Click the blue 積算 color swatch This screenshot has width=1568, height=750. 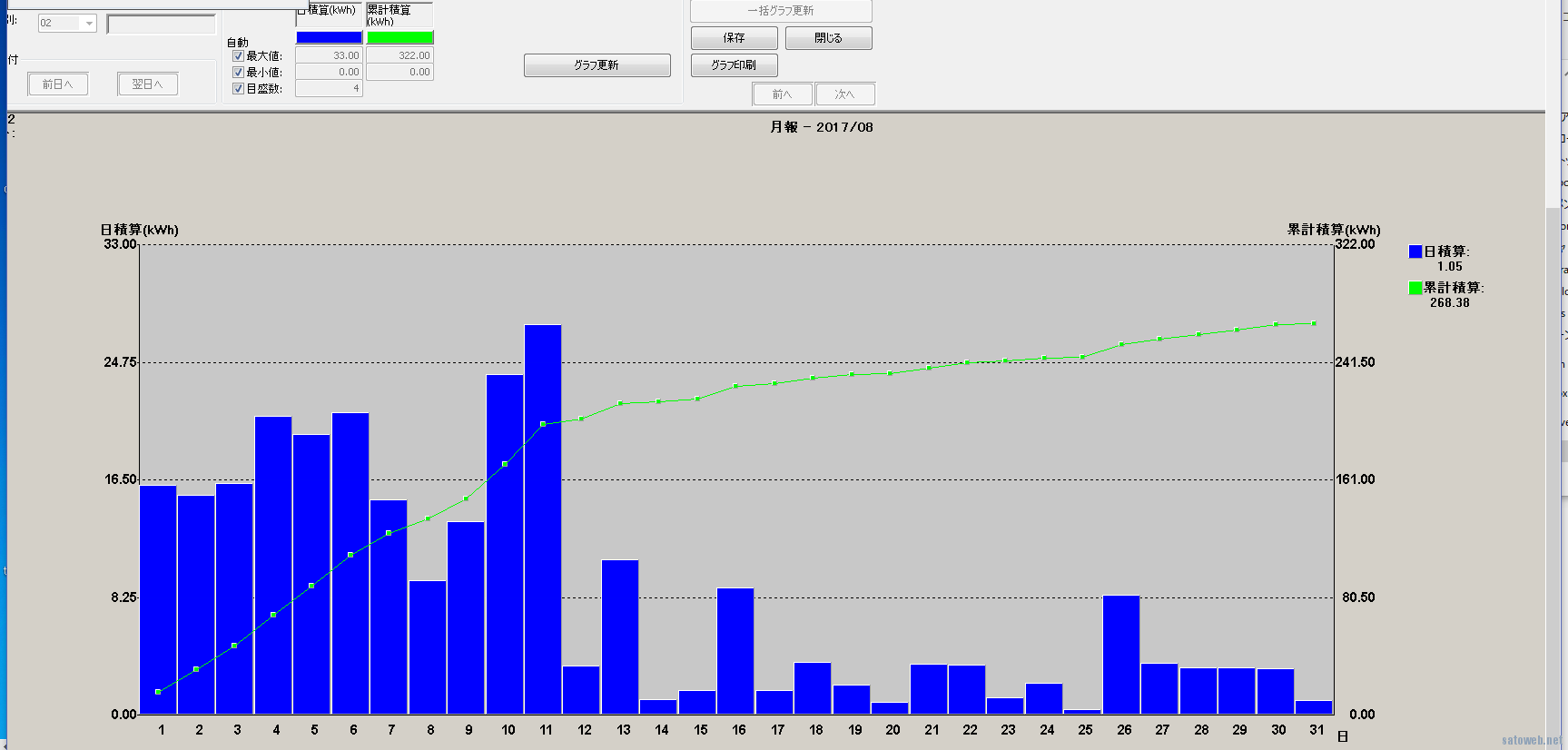330,37
